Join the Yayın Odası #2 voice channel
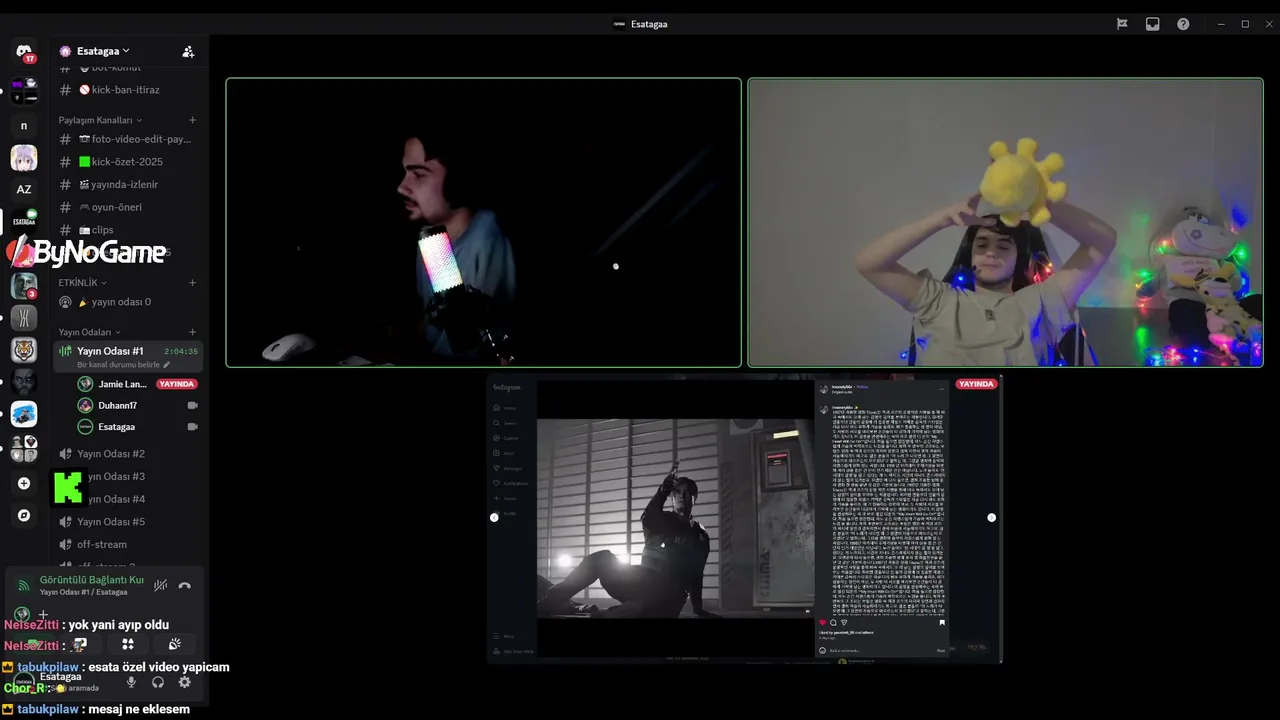 point(129,454)
